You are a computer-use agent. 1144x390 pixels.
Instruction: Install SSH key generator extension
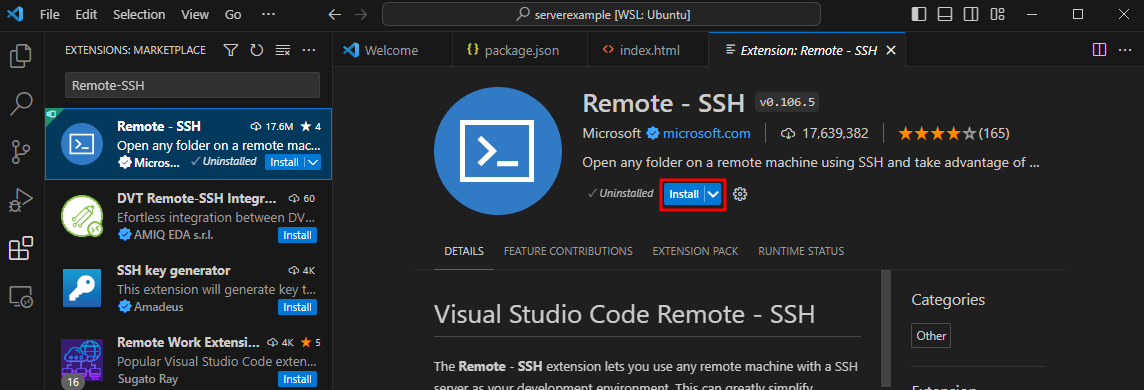[x=298, y=307]
